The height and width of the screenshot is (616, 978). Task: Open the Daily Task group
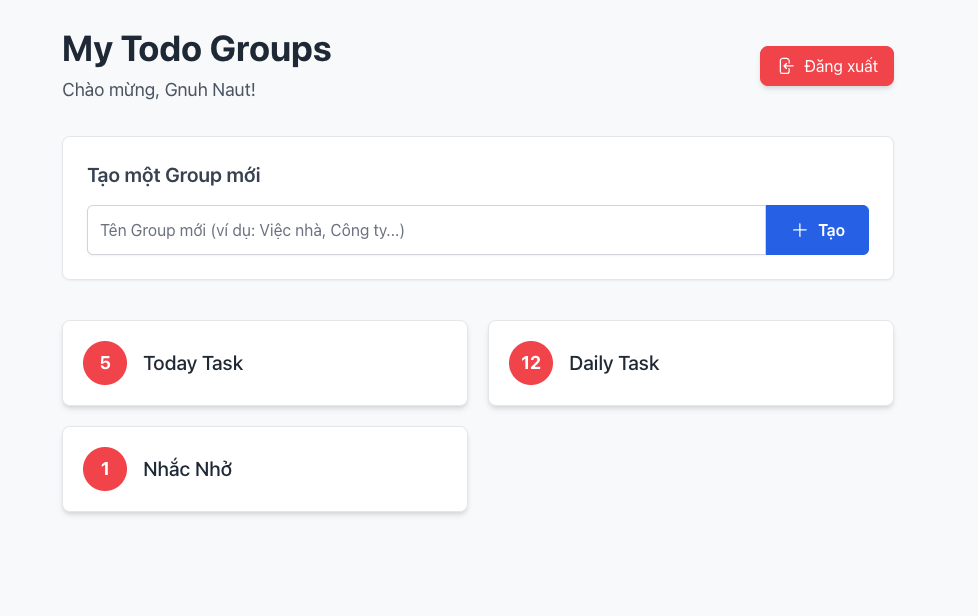coord(690,363)
